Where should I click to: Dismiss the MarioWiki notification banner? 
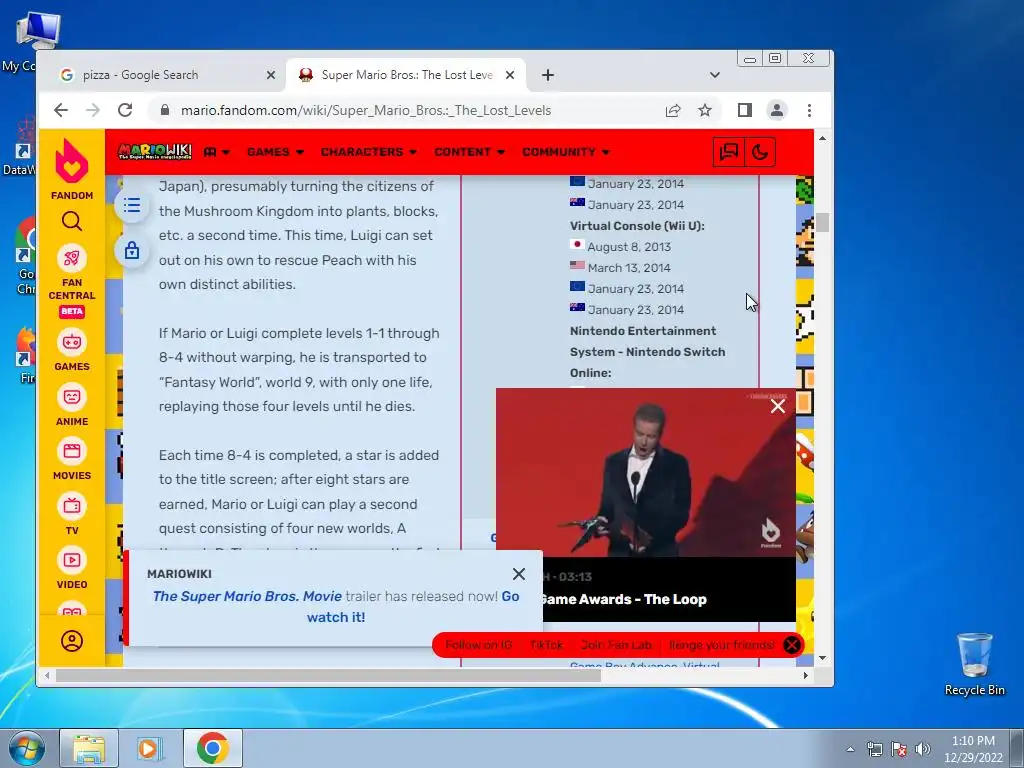(519, 574)
